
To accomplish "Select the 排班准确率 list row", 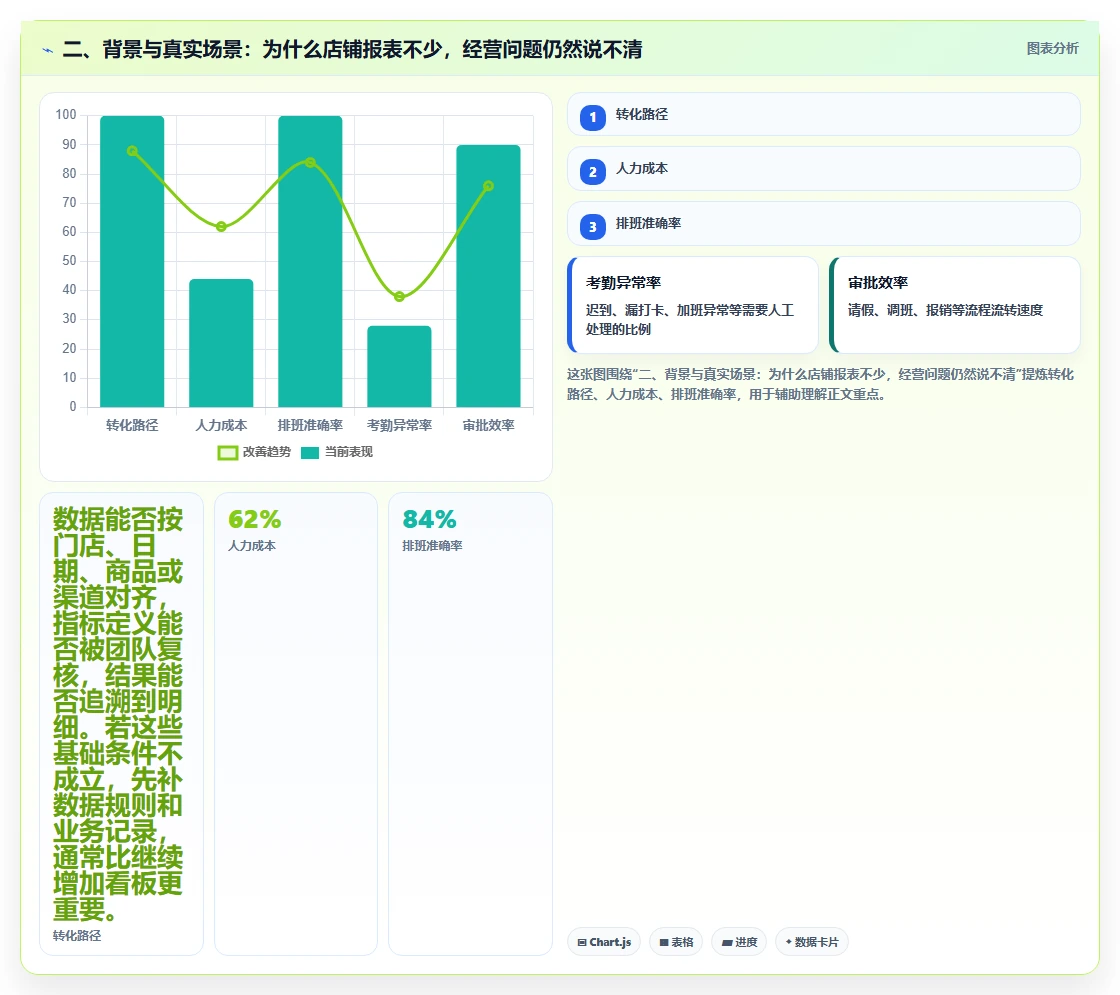I will tap(824, 224).
